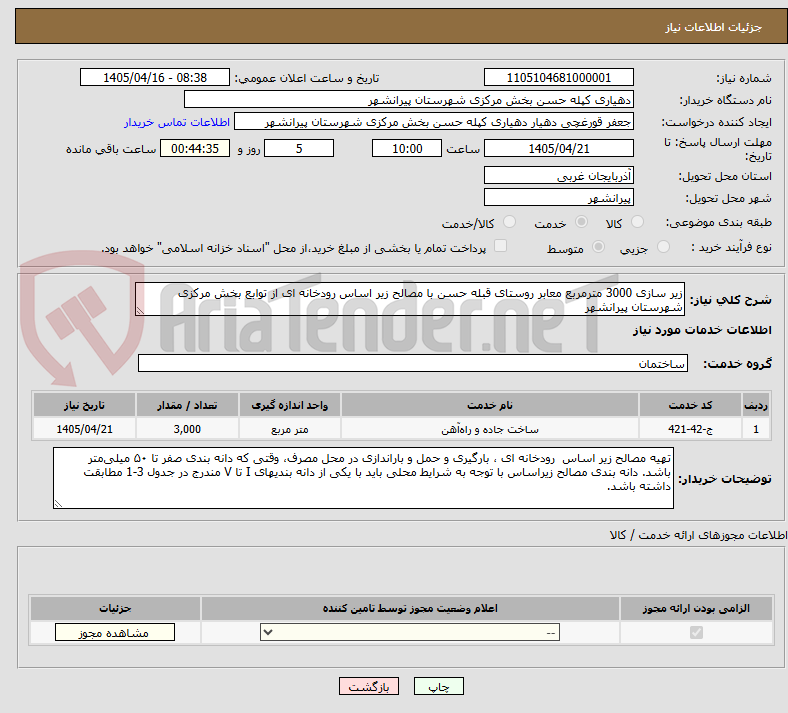788x713 pixels.
Task: Open buyer contact info link
Action: [x=177, y=123]
